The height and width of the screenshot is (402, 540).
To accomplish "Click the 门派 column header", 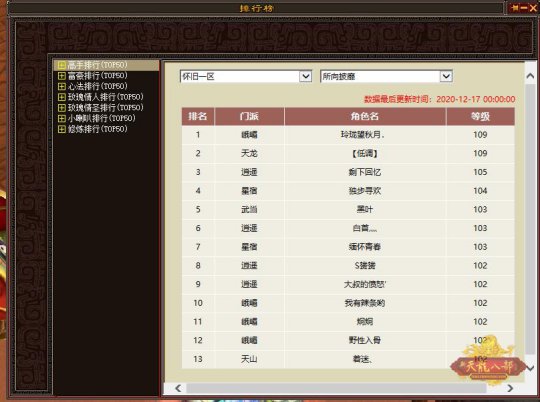I will 249,116.
